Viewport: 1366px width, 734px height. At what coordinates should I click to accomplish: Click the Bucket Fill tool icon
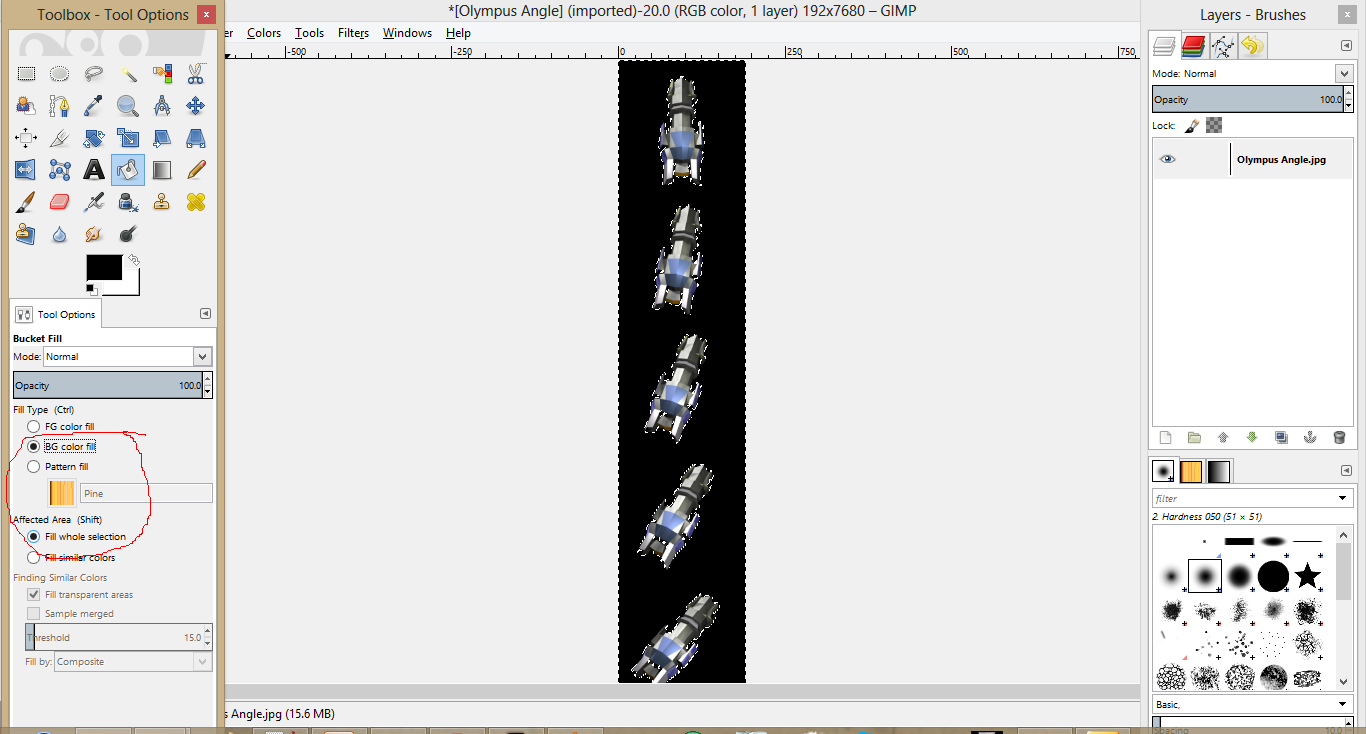(x=128, y=170)
